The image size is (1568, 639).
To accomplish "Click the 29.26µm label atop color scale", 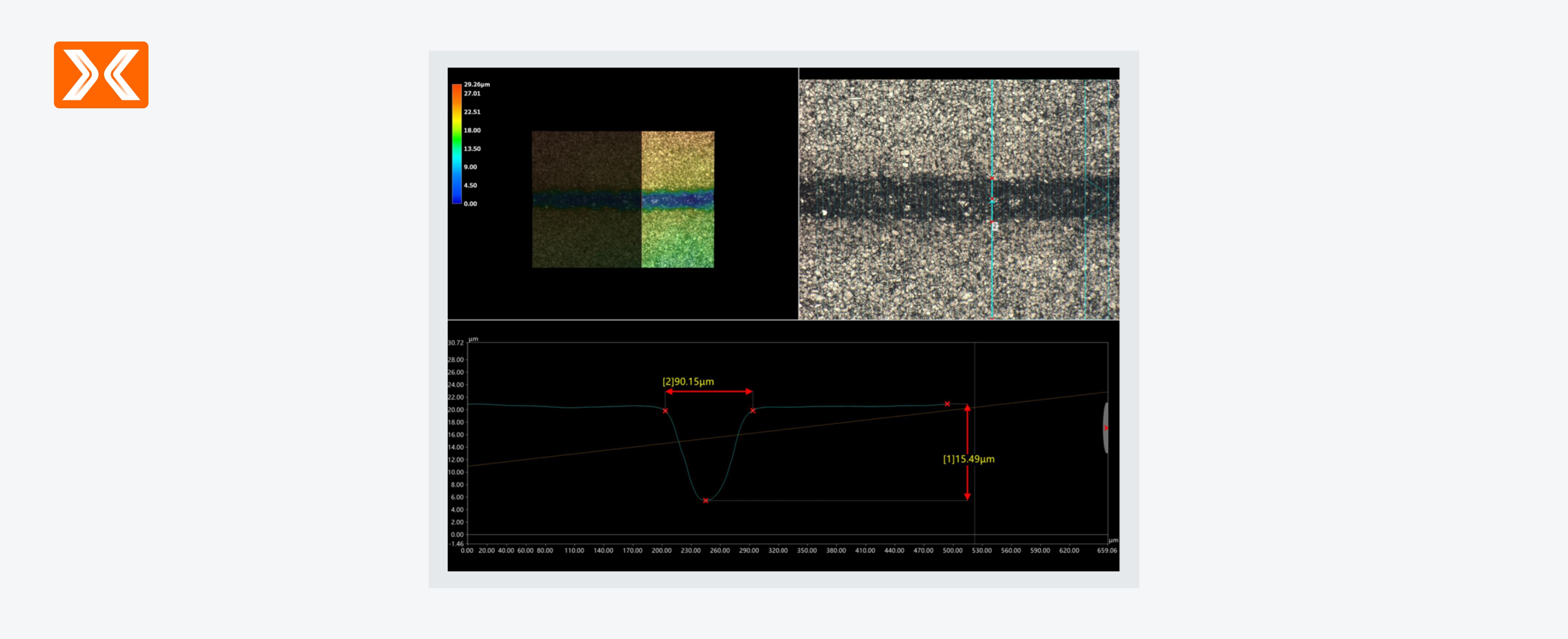I will 477,84.
